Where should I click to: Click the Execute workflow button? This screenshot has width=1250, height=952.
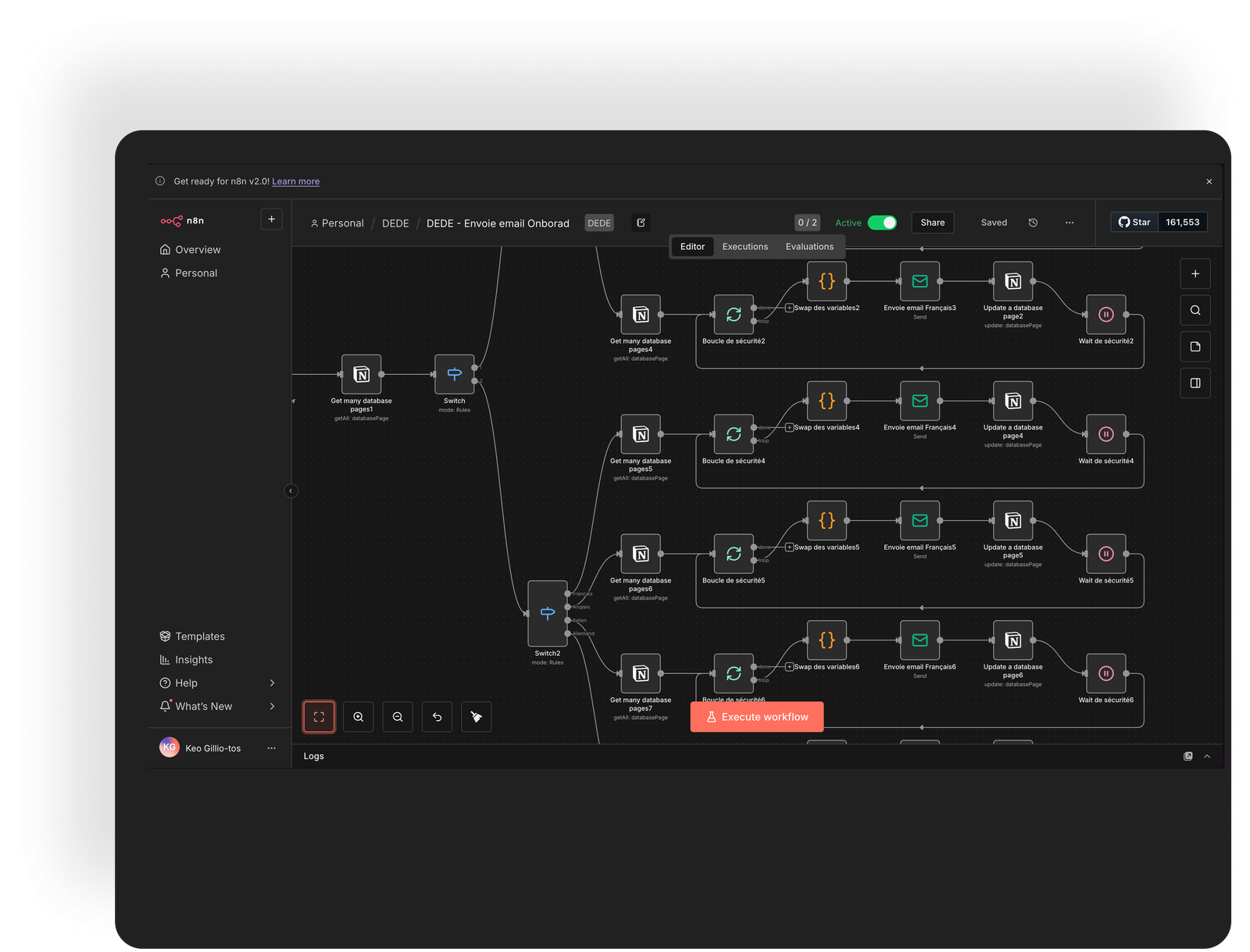point(756,717)
